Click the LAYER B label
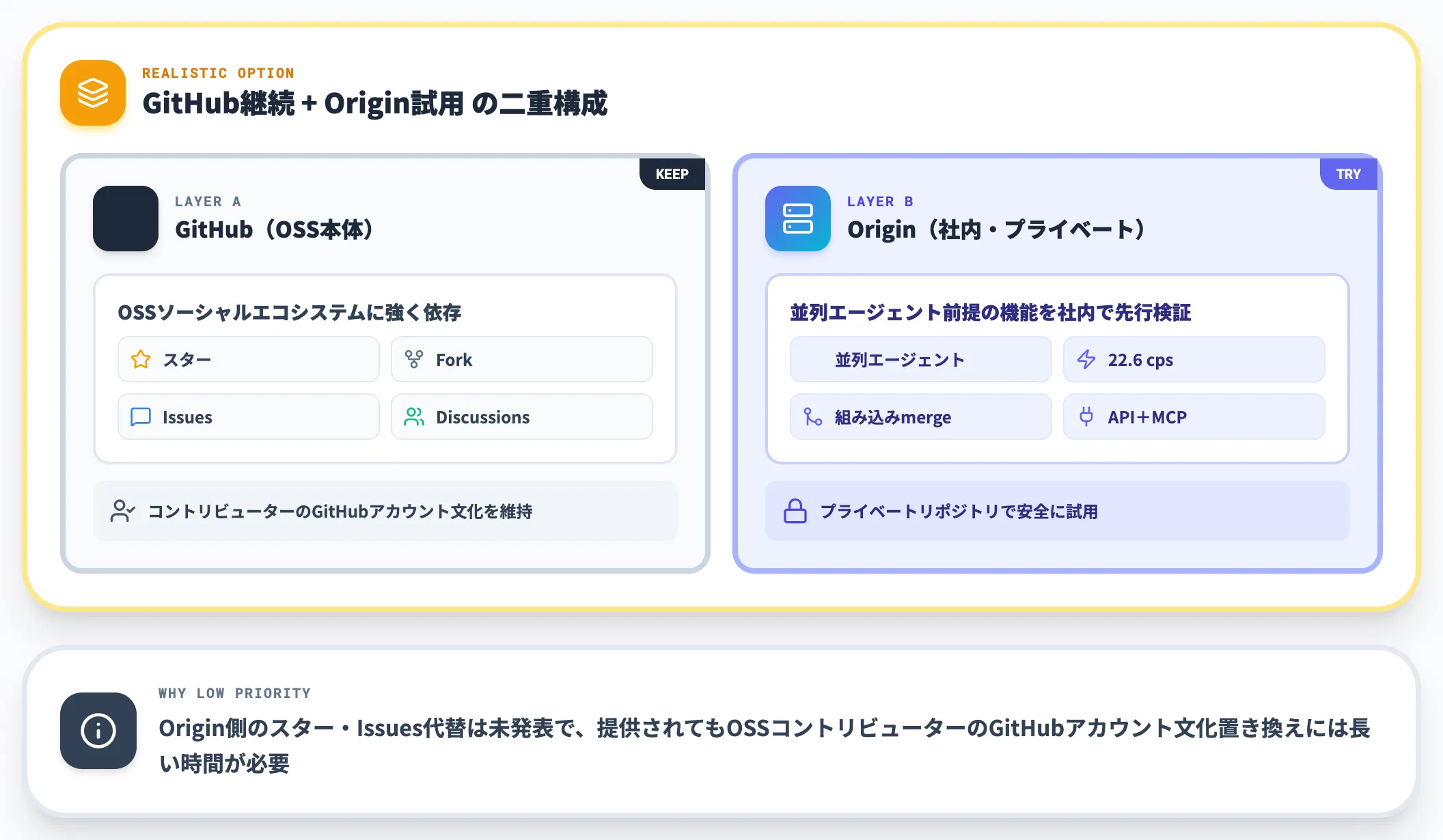The width and height of the screenshot is (1443, 840). click(x=880, y=201)
